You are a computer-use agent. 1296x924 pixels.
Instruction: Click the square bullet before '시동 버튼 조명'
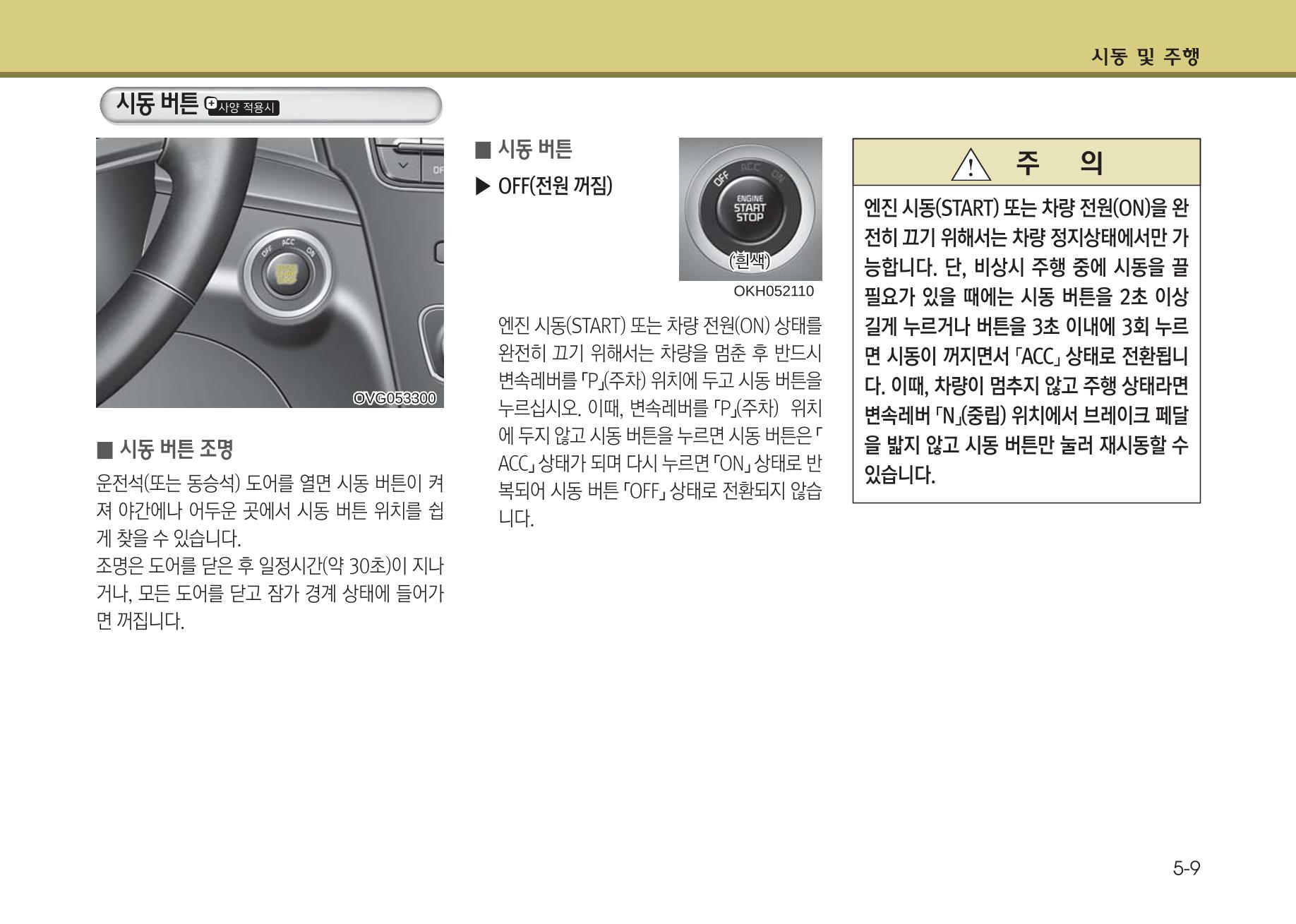click(x=104, y=450)
